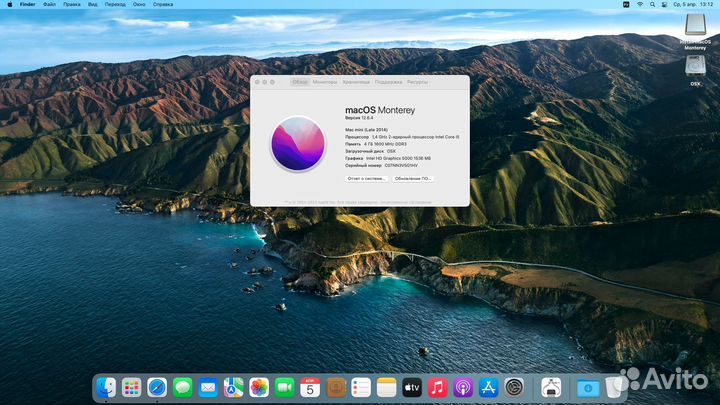This screenshot has width=720, height=405.
Task: Launch Apple TV from the Dock
Action: (412, 388)
